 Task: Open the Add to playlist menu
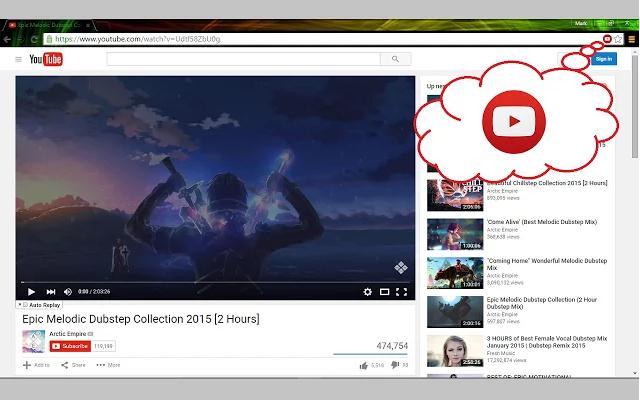pyautogui.click(x=36, y=365)
